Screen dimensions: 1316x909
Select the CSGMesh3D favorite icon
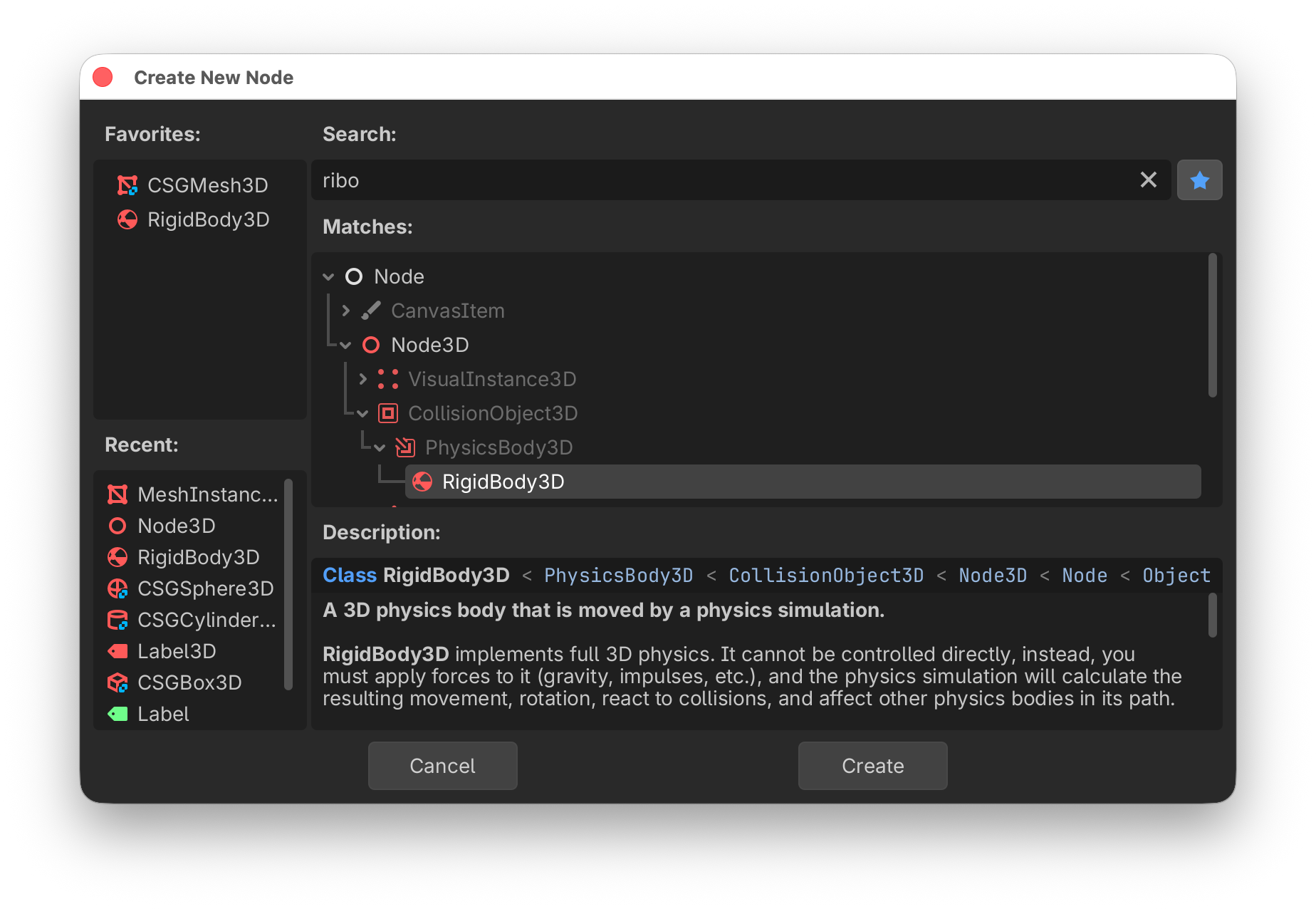(x=127, y=185)
